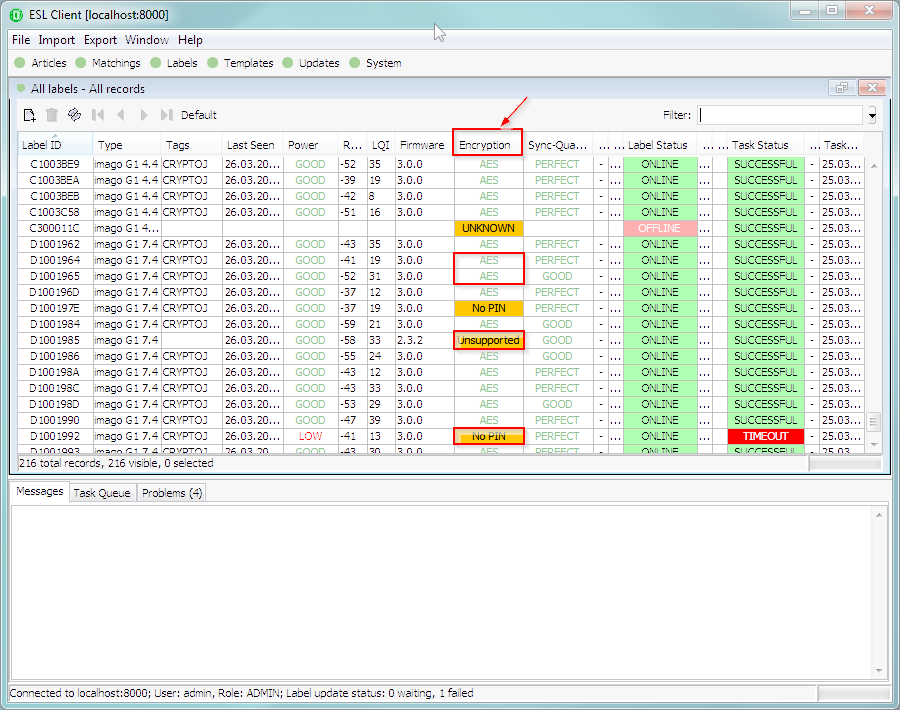Click the new record icon
This screenshot has height=710, width=900.
29,115
